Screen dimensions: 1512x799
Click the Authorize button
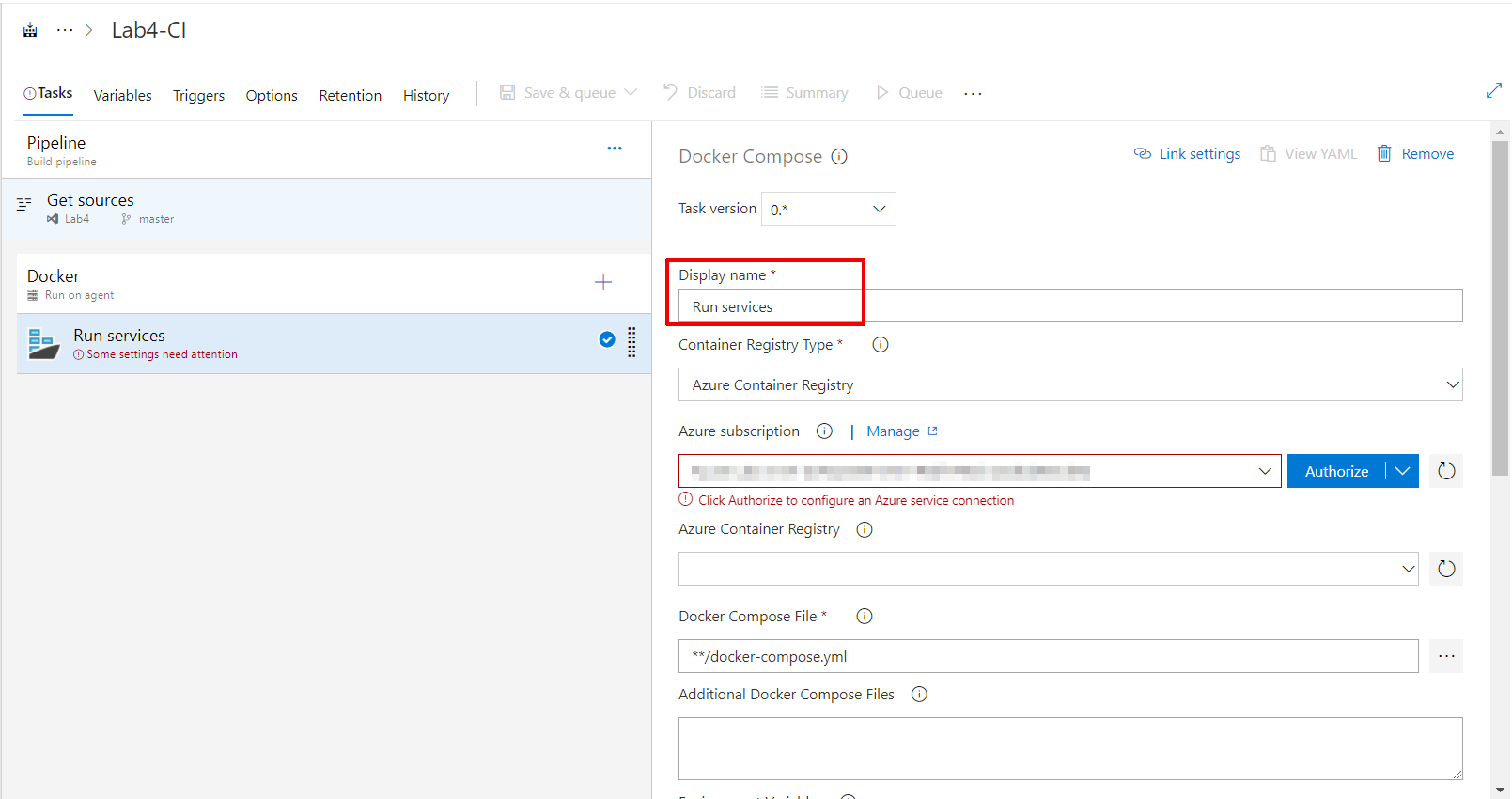click(1336, 471)
